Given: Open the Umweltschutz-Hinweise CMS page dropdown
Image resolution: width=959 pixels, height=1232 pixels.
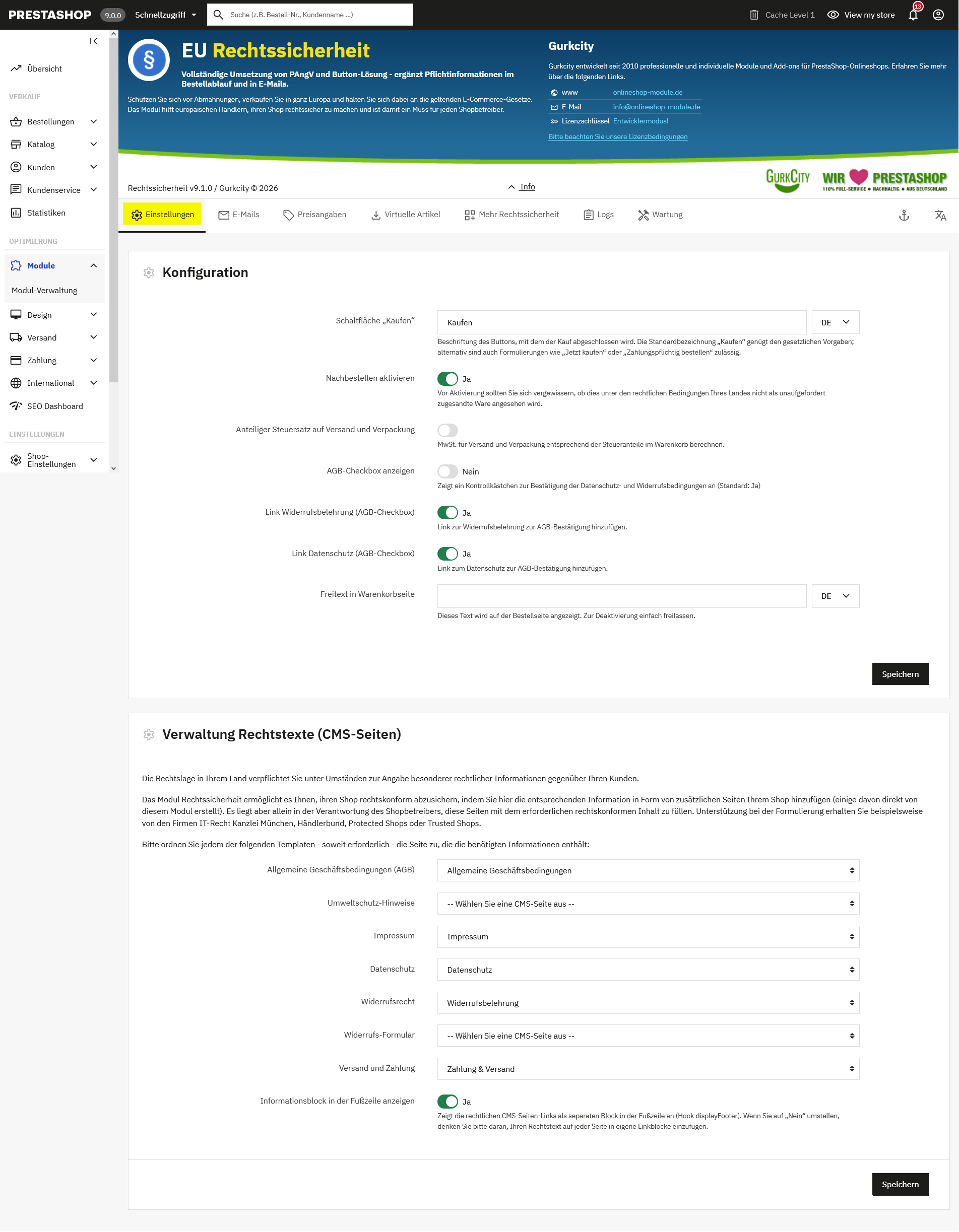Looking at the screenshot, I should pyautogui.click(x=648, y=903).
